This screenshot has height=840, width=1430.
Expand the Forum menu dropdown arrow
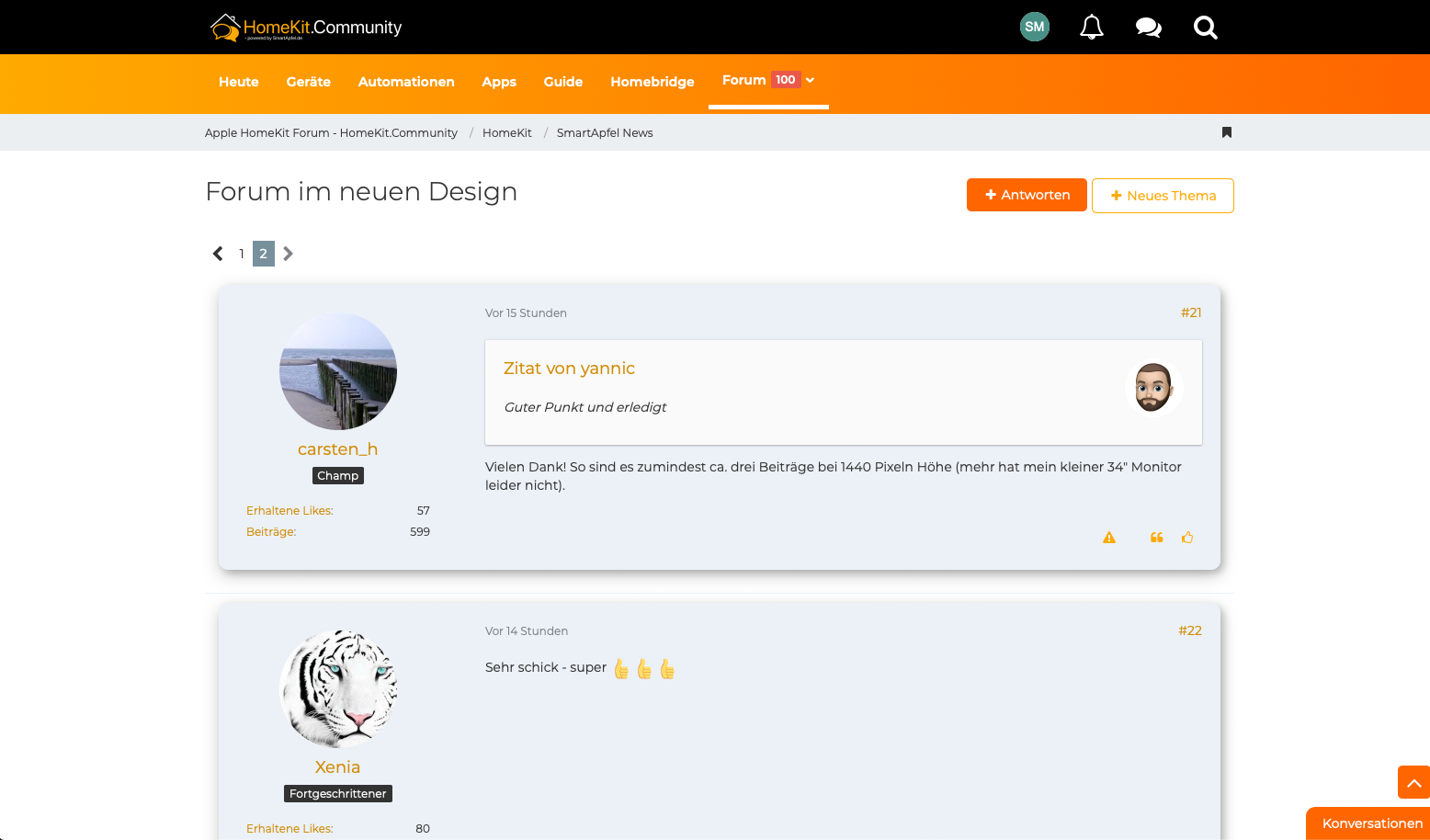tap(810, 80)
